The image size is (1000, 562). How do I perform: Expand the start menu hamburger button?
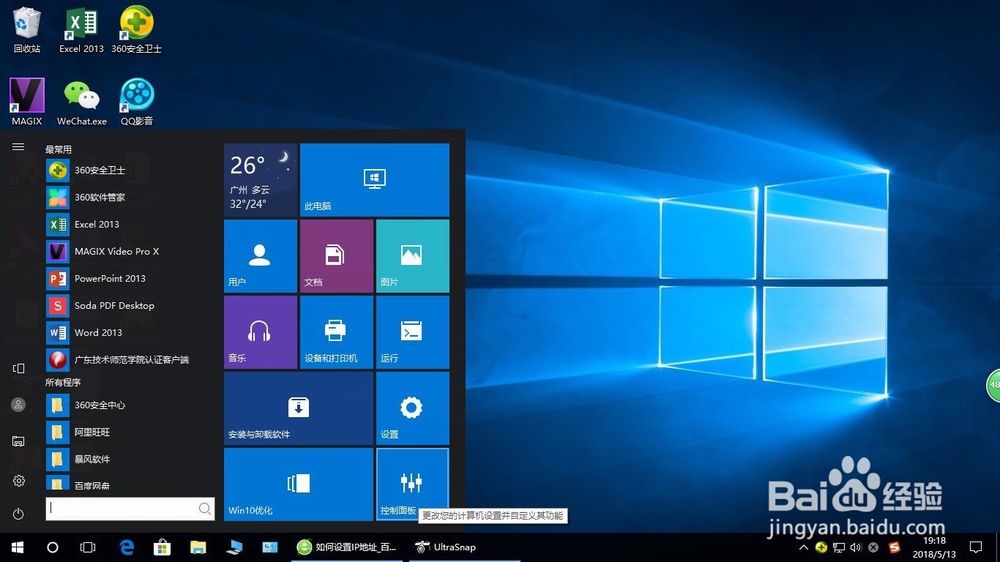point(18,147)
